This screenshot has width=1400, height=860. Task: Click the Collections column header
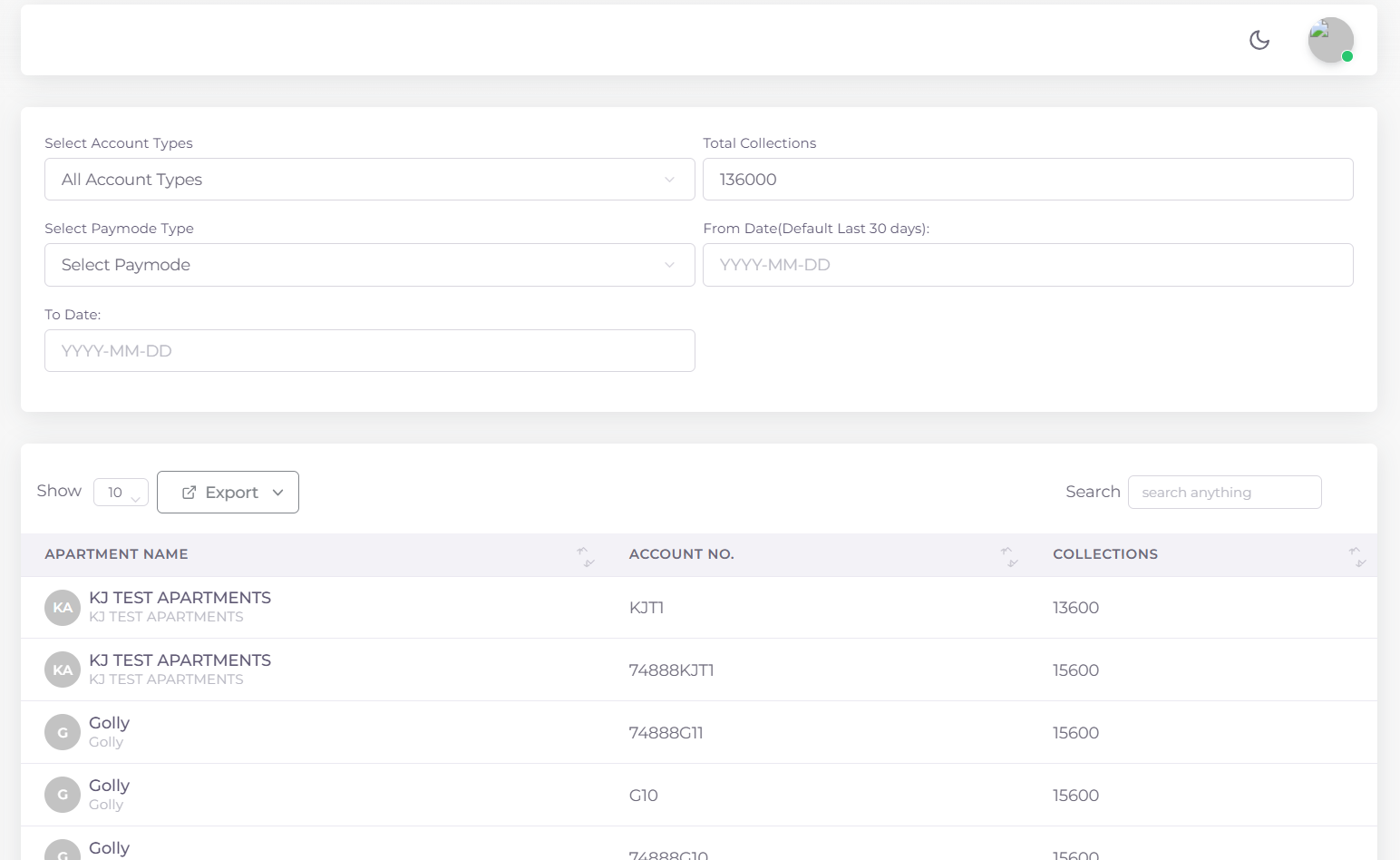(1104, 554)
